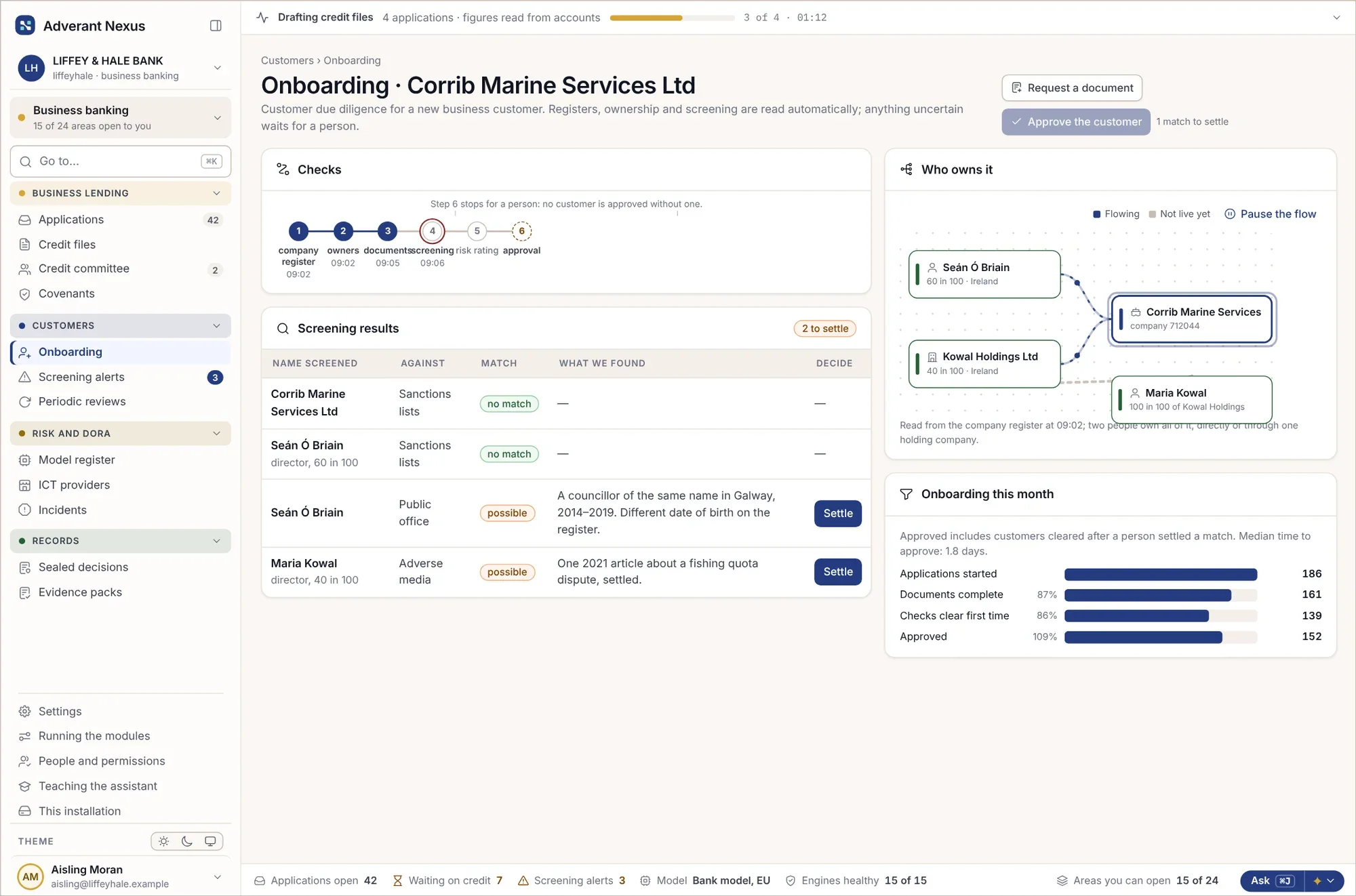
Task: Open Running the modules
Action: [x=121, y=736]
